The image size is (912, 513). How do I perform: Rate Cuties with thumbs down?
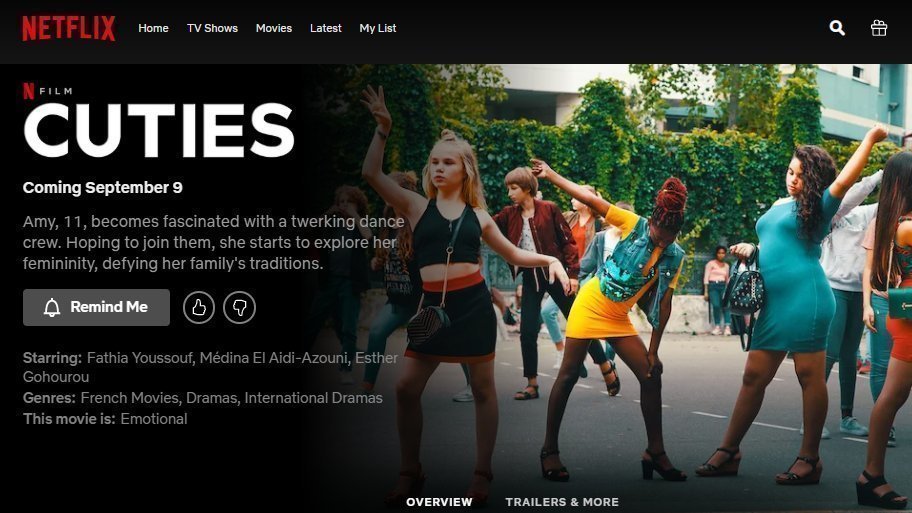(240, 307)
